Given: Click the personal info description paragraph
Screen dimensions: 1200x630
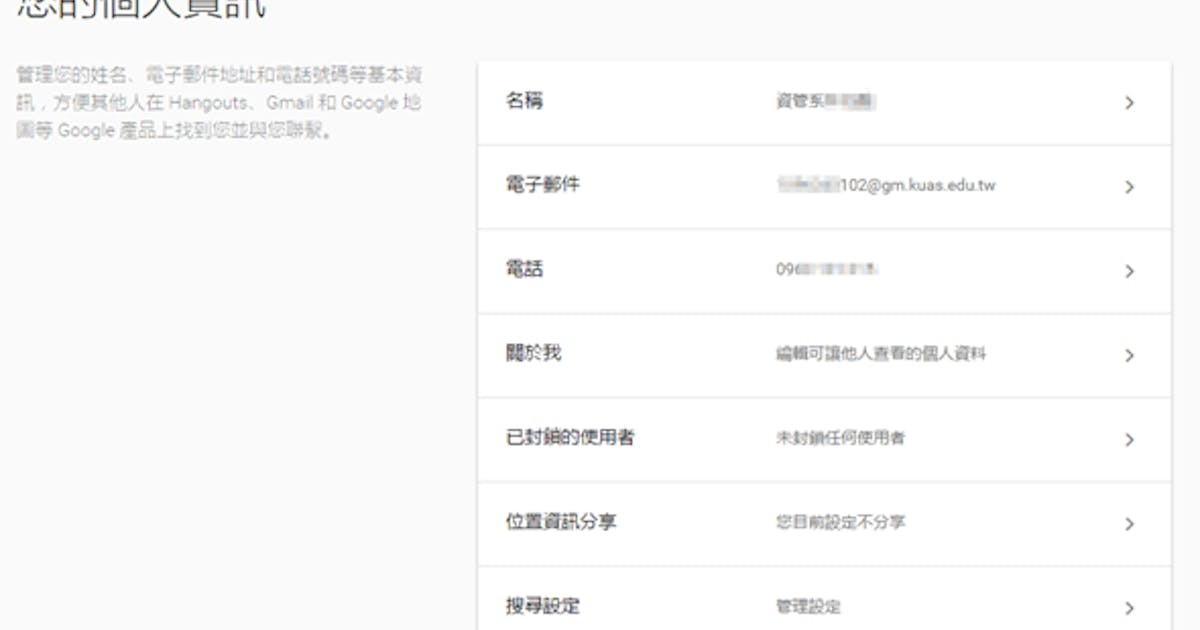Looking at the screenshot, I should (219, 103).
